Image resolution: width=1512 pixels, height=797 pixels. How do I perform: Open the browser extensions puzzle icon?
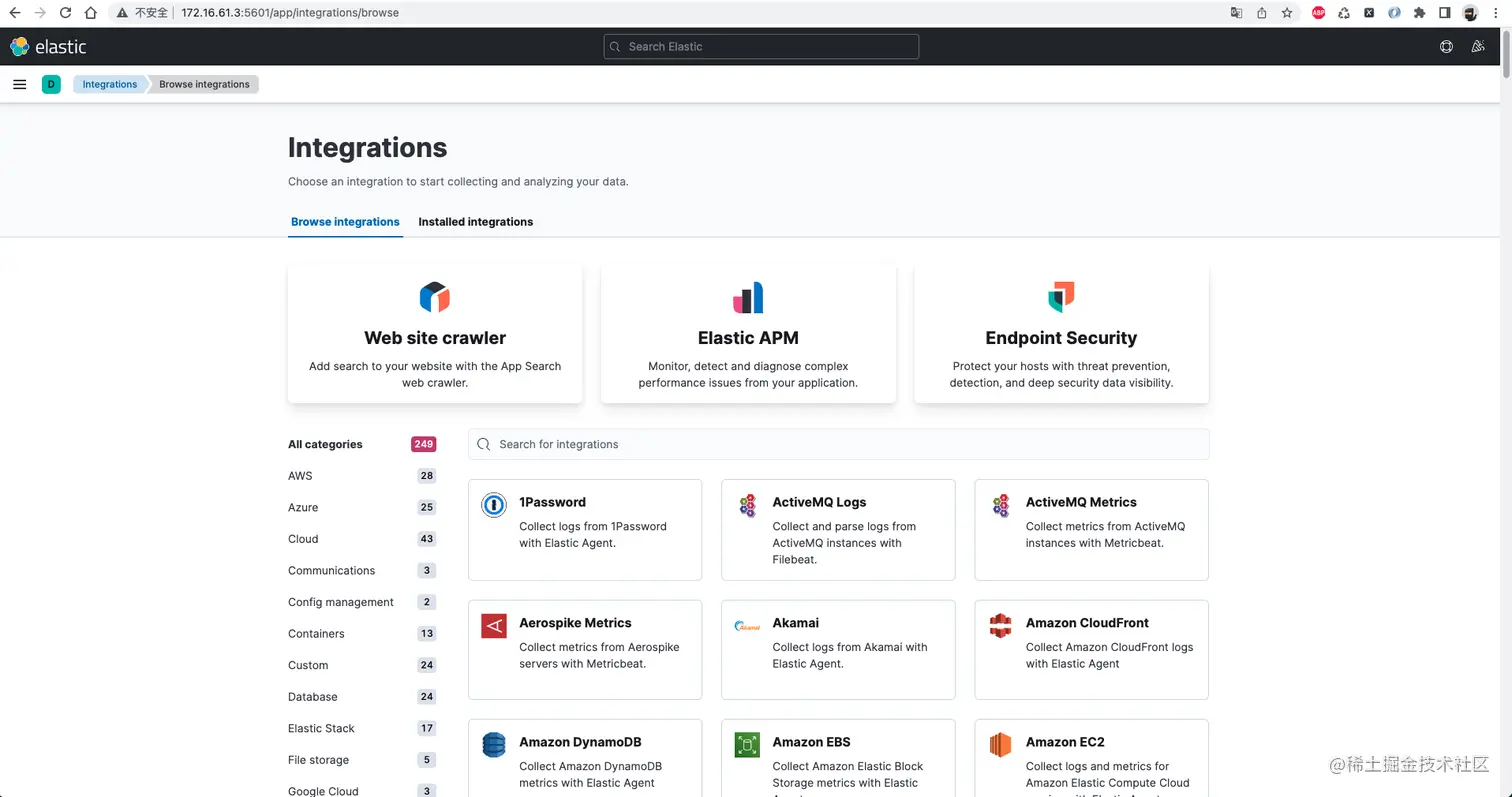pos(1419,13)
